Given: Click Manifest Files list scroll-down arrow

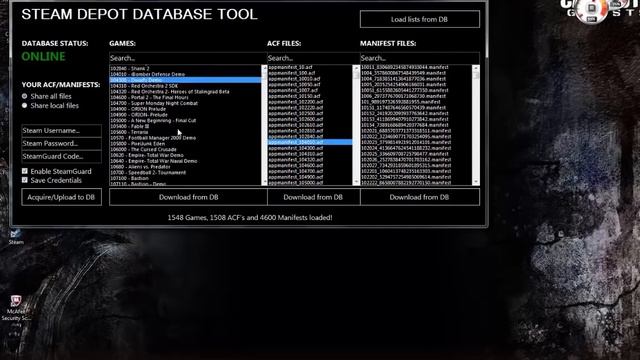Looking at the screenshot, I should tap(476, 182).
